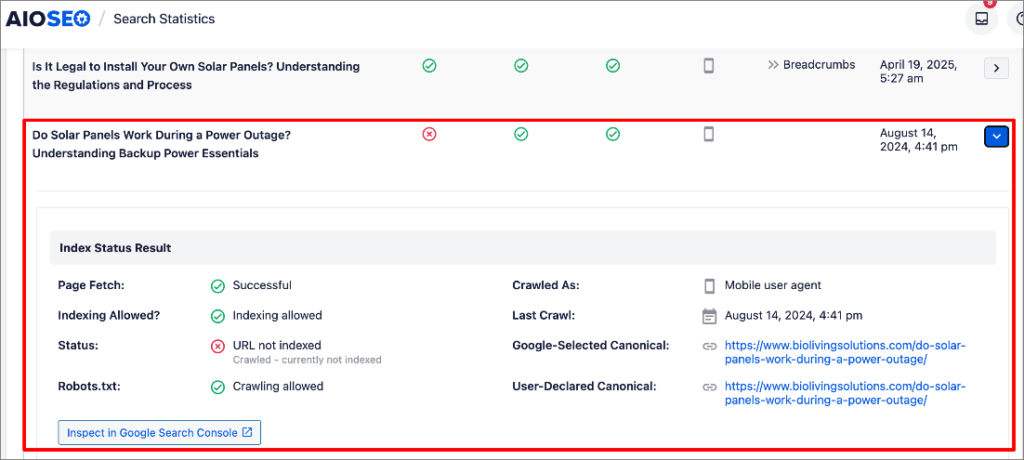Click the Crawling allowed check icon
This screenshot has height=460, width=1024.
pyautogui.click(x=217, y=387)
